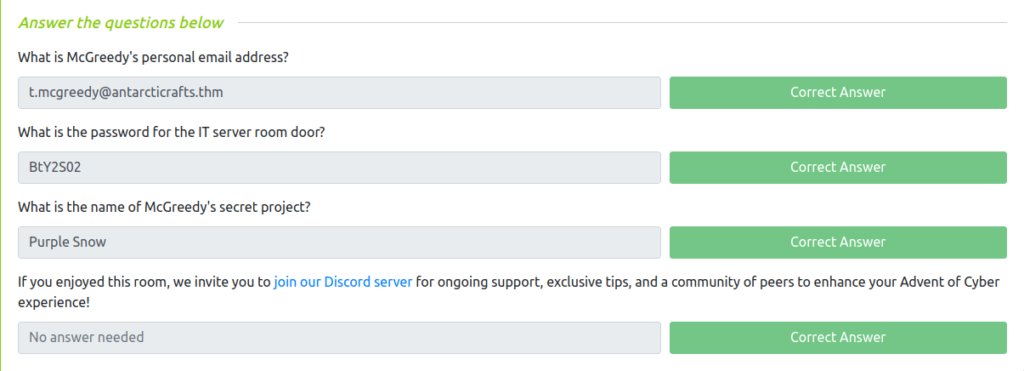This screenshot has height=371, width=1024.
Task: Click the No answer needed field
Action: (339, 338)
